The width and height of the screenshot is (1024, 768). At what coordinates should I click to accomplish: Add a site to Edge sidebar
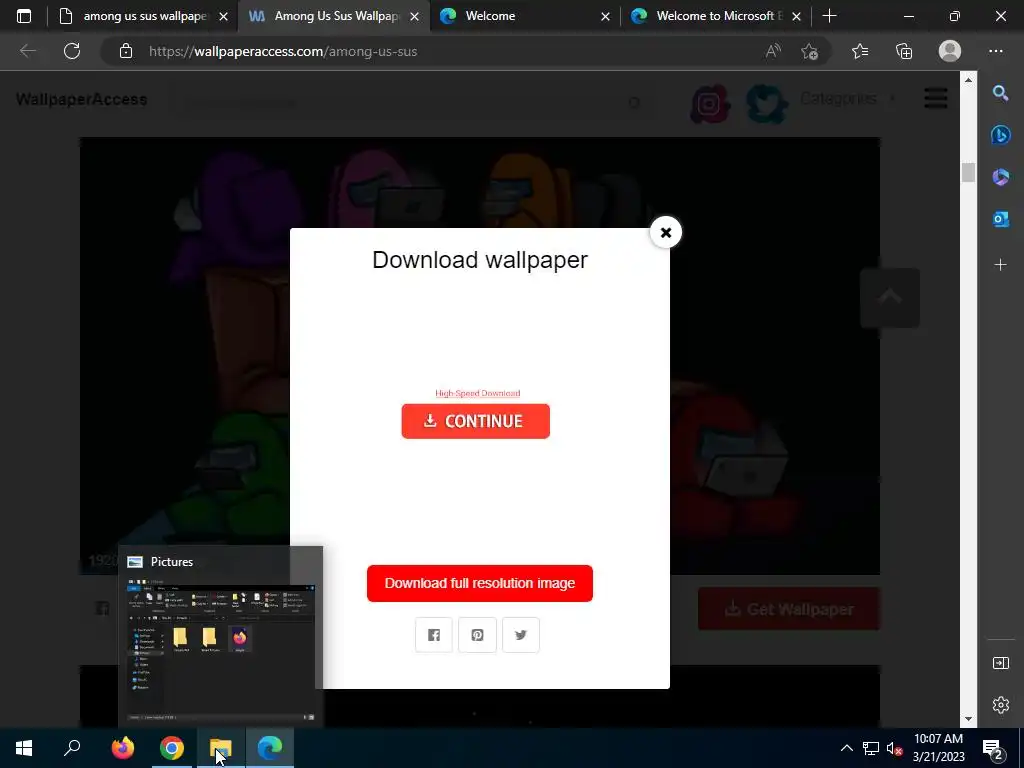coord(1000,264)
